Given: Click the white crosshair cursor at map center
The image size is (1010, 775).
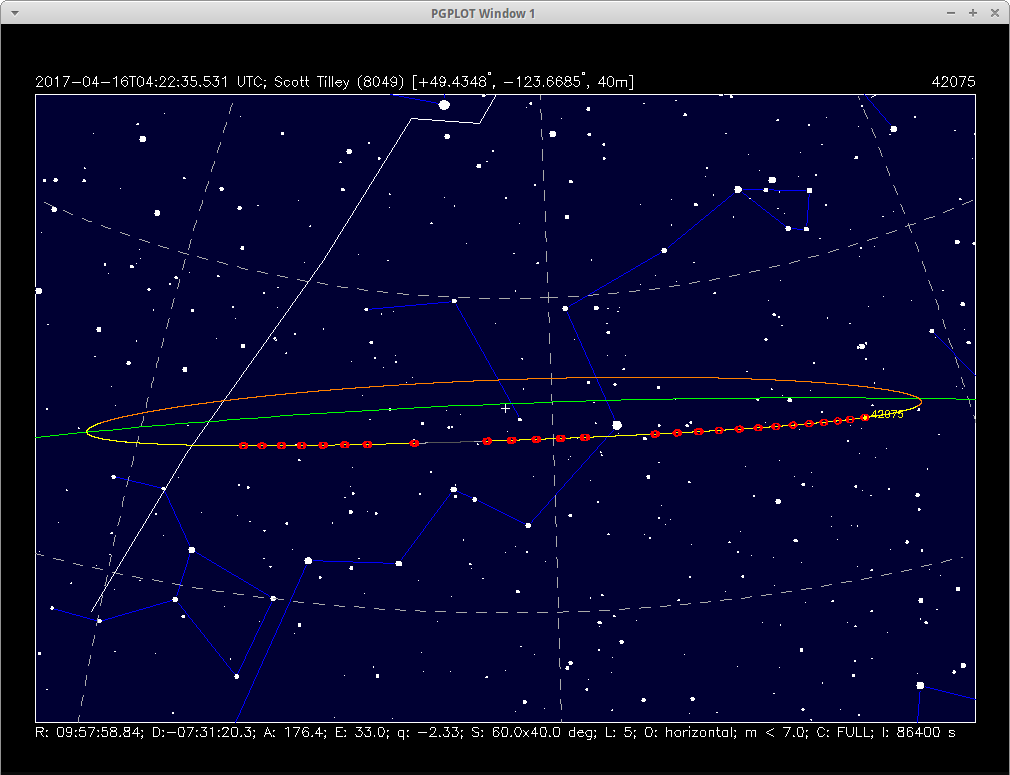Looking at the screenshot, I should click(x=505, y=408).
